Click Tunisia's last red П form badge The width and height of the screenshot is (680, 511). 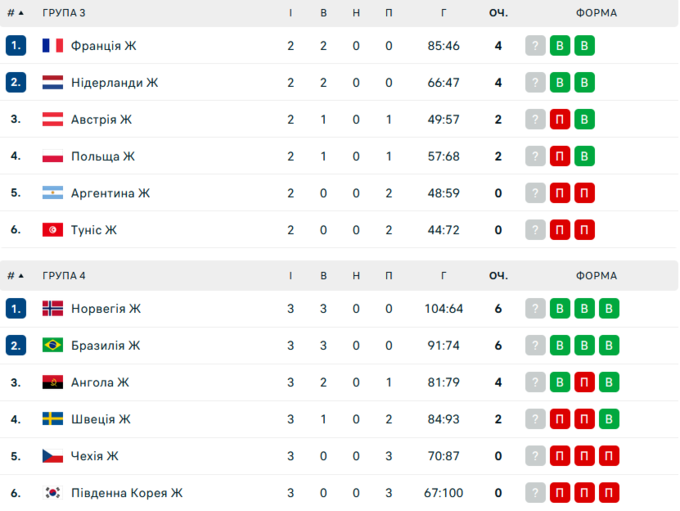(x=585, y=230)
